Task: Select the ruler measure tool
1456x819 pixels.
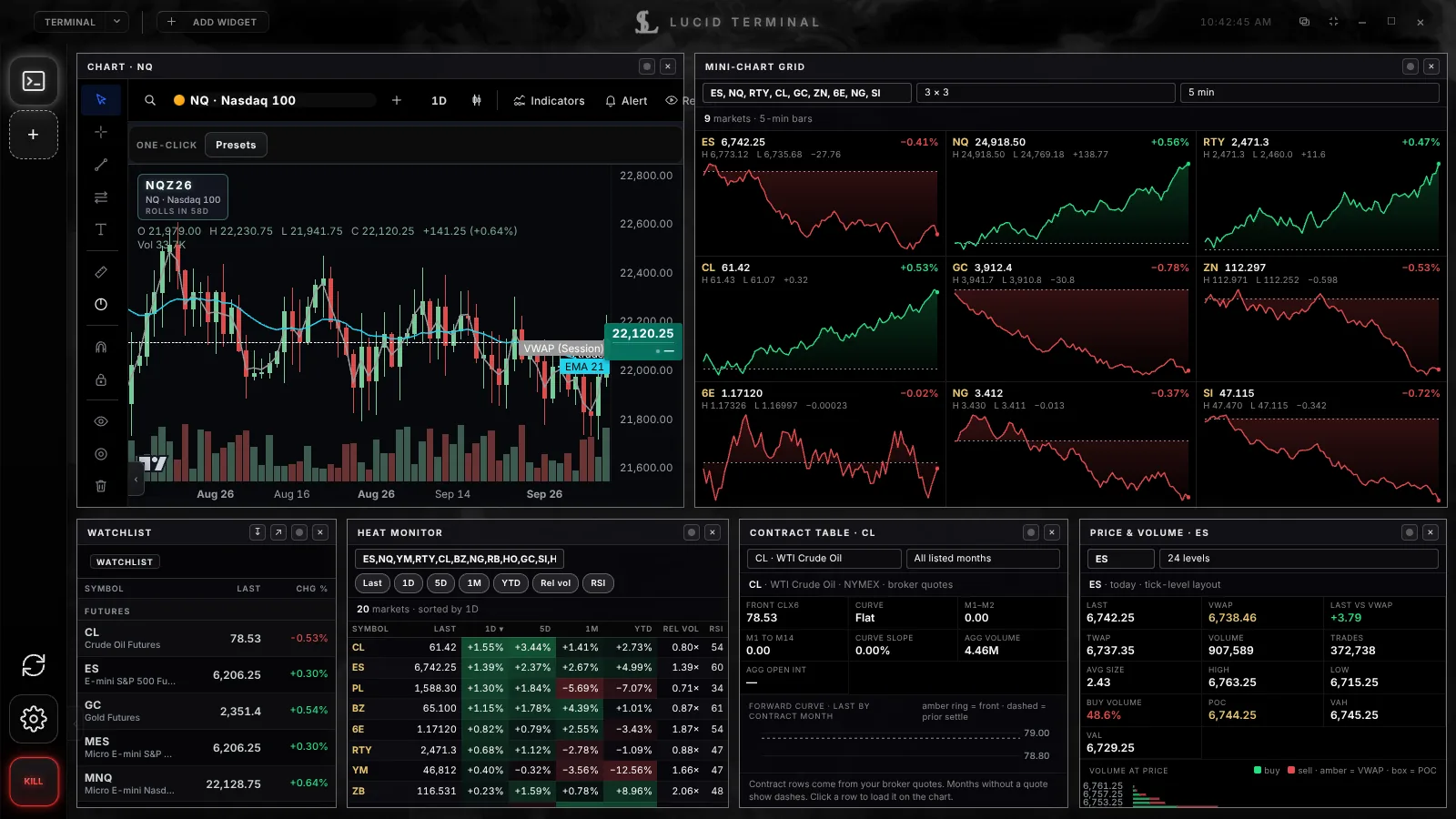Action: point(101,272)
